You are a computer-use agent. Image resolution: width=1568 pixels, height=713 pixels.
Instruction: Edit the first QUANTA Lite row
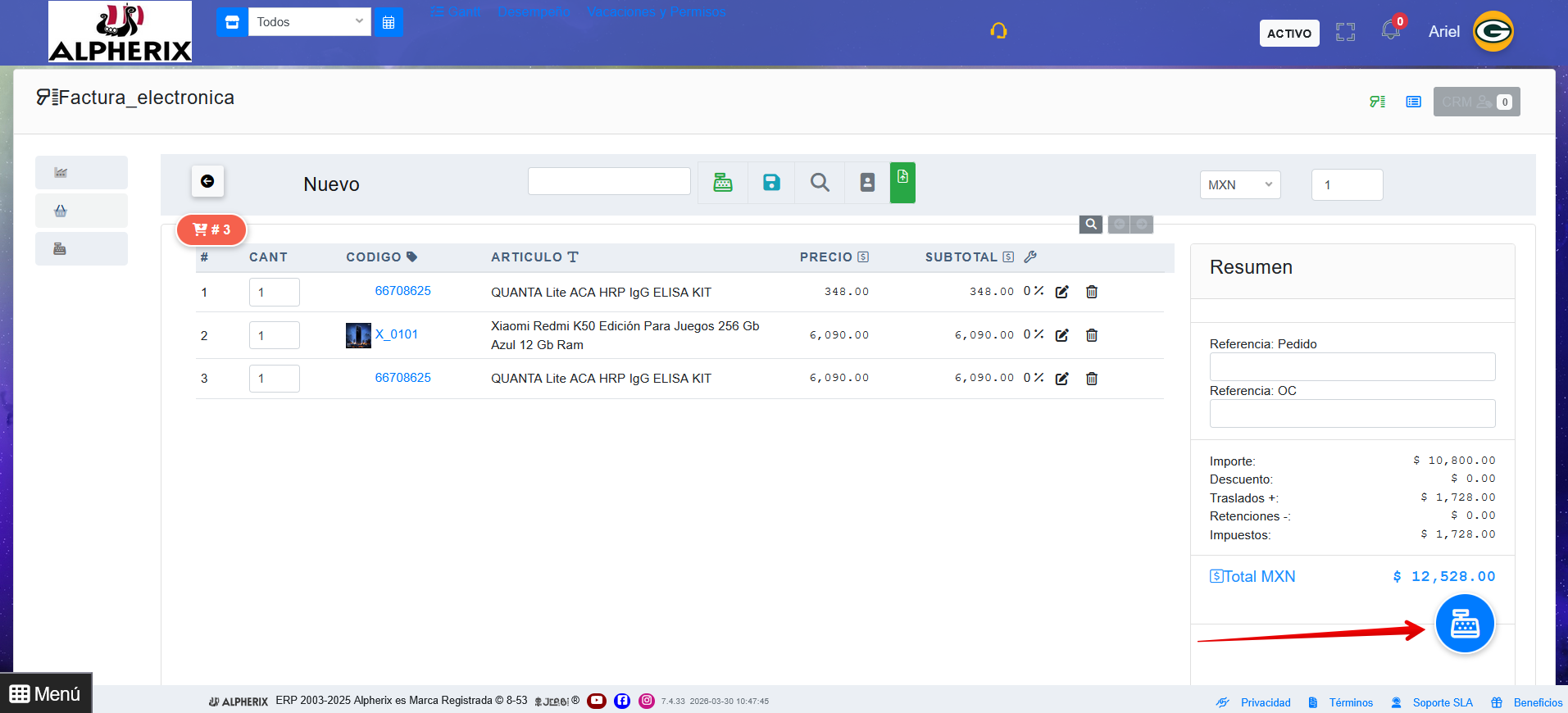click(1062, 293)
